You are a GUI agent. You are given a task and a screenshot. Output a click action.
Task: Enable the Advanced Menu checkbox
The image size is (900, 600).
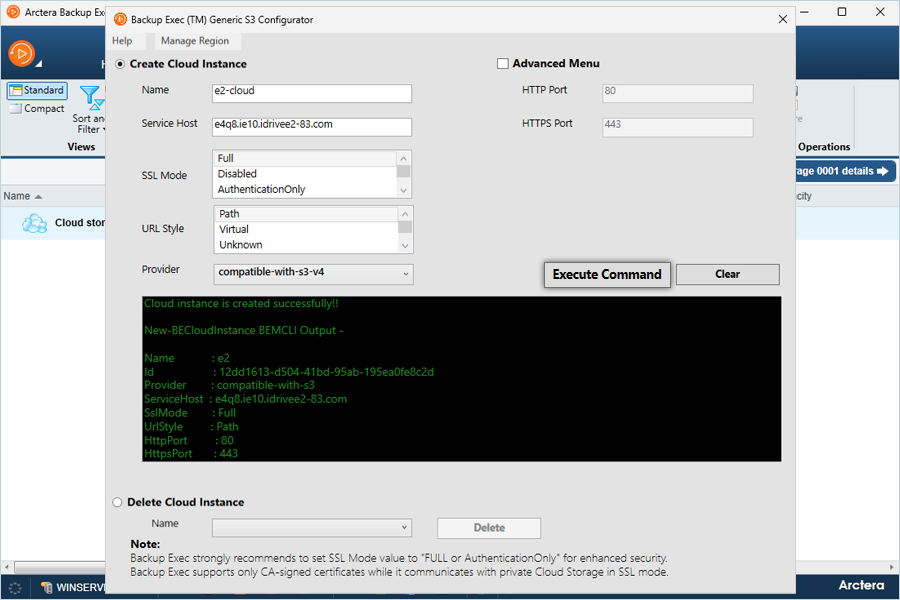pyautogui.click(x=503, y=64)
